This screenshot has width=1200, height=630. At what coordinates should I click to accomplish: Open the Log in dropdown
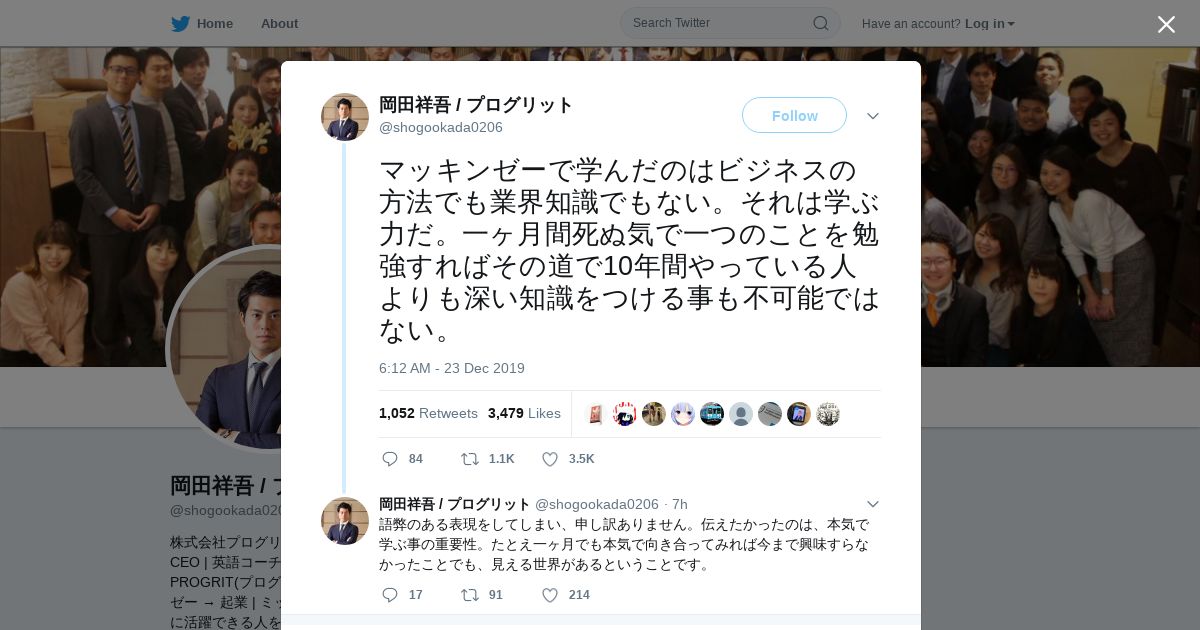pos(989,24)
